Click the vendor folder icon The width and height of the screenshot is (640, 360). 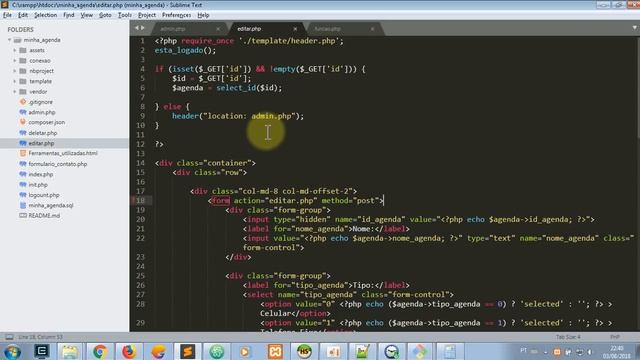click(x=23, y=92)
